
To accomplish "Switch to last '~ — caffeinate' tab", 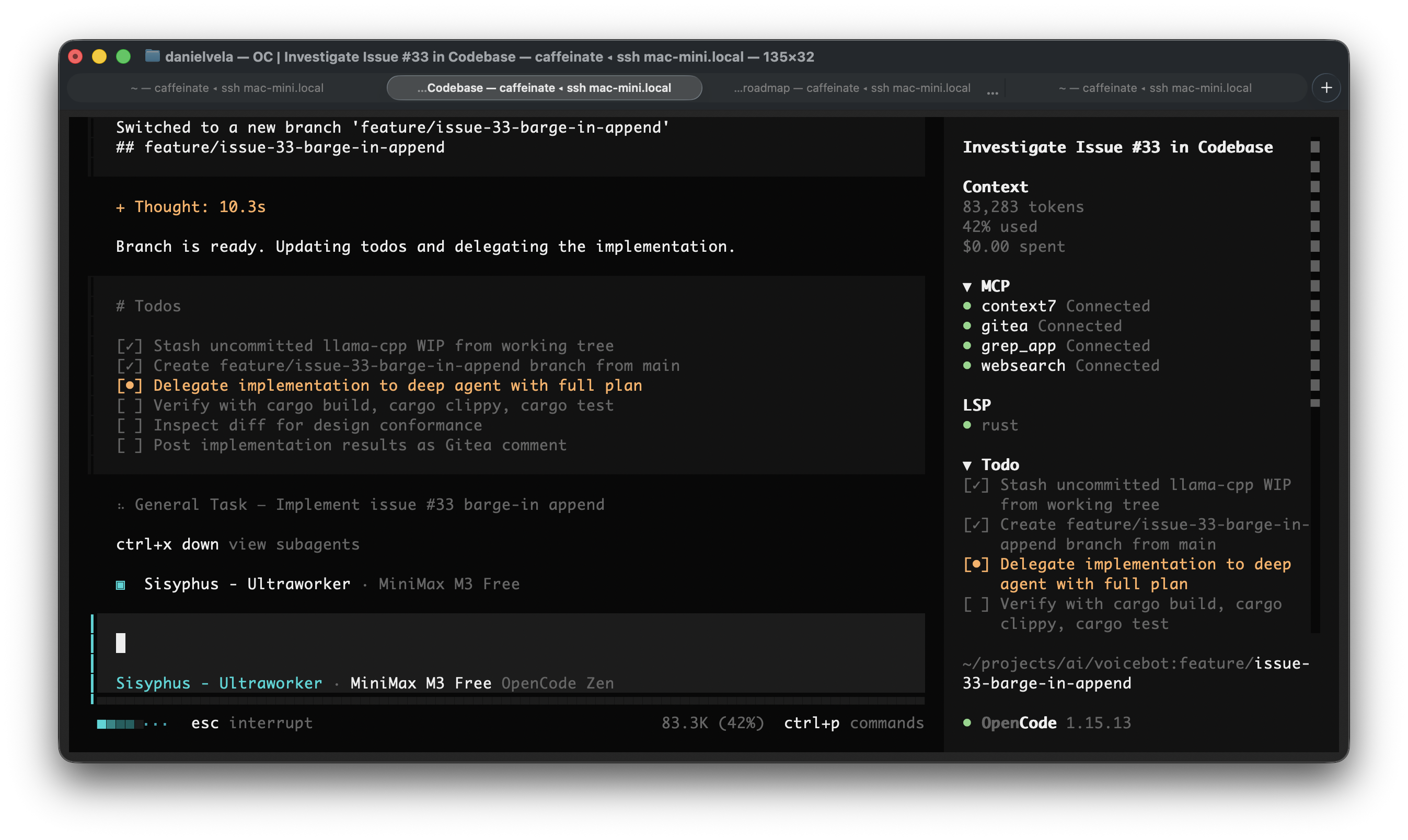I will 1155,88.
